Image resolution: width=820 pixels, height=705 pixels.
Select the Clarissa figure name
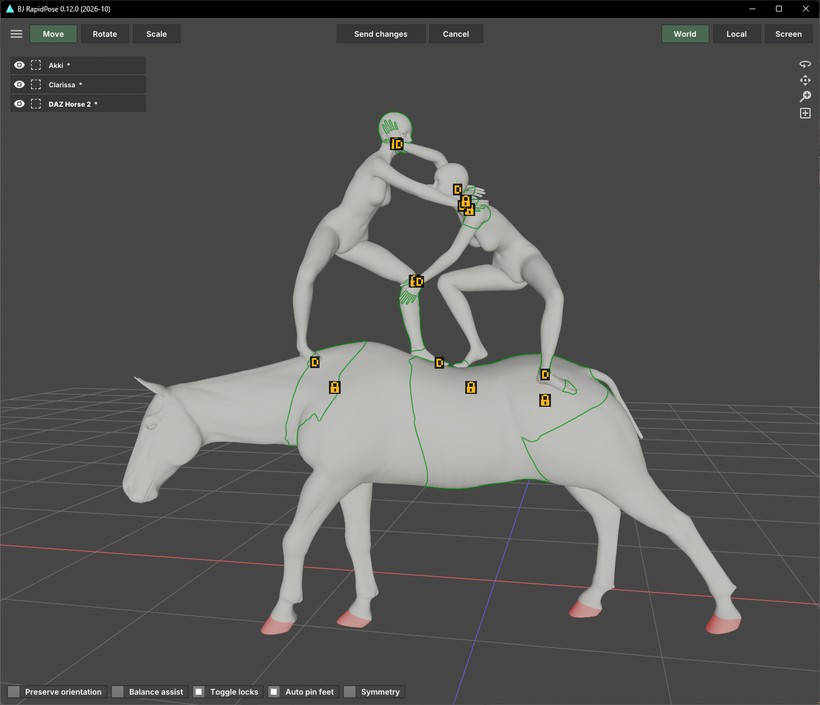tap(62, 85)
